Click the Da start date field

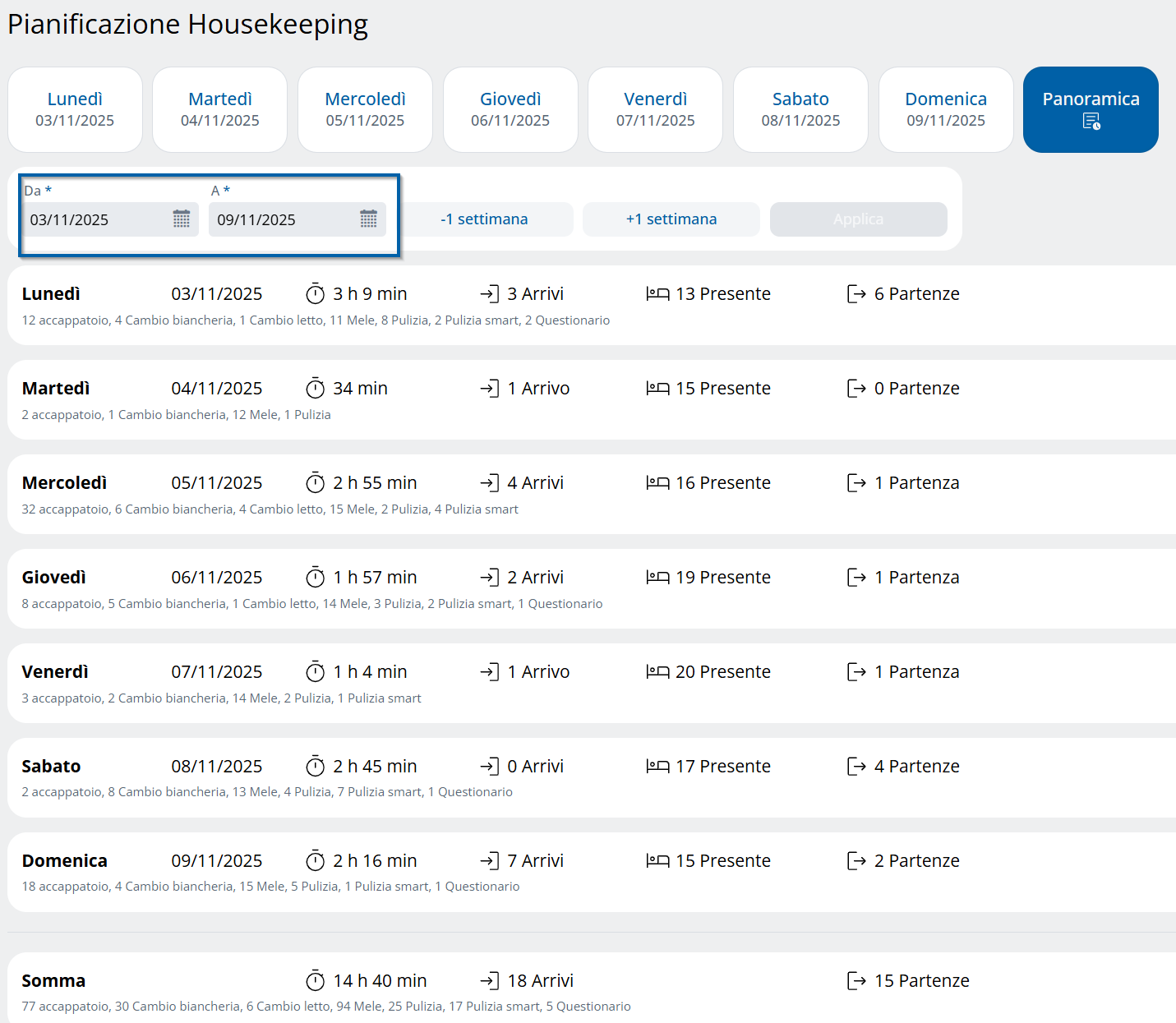95,219
